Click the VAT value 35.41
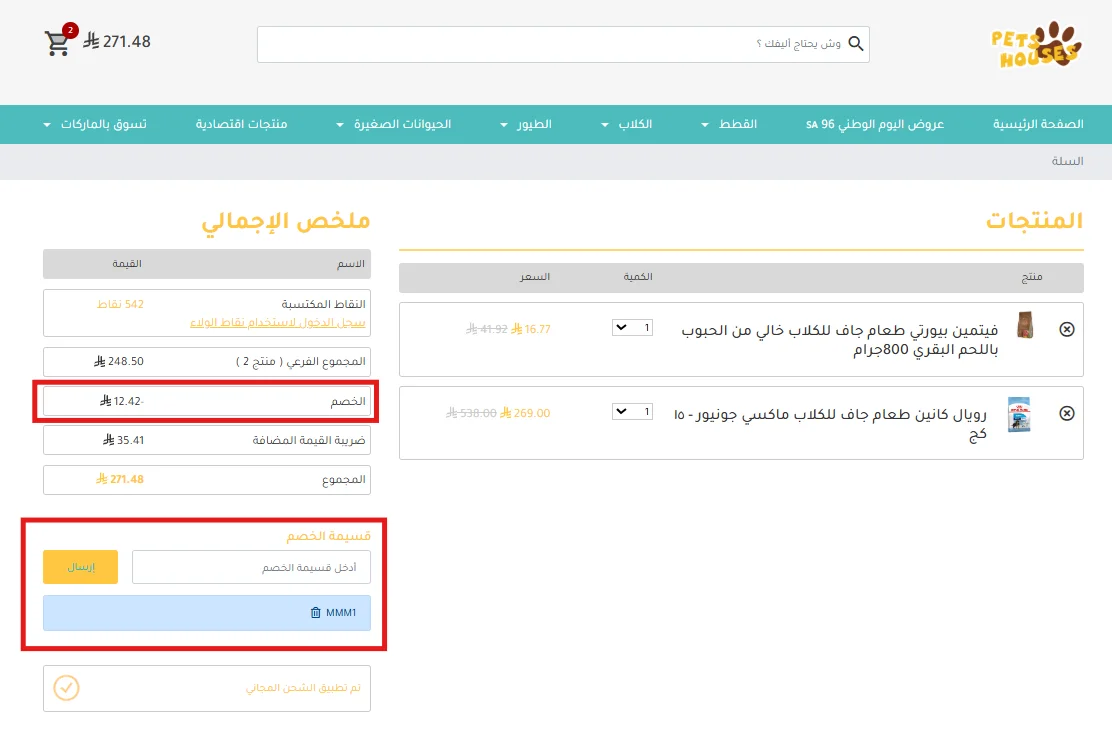Screen dimensions: 1112x732 pyautogui.click(x=123, y=440)
